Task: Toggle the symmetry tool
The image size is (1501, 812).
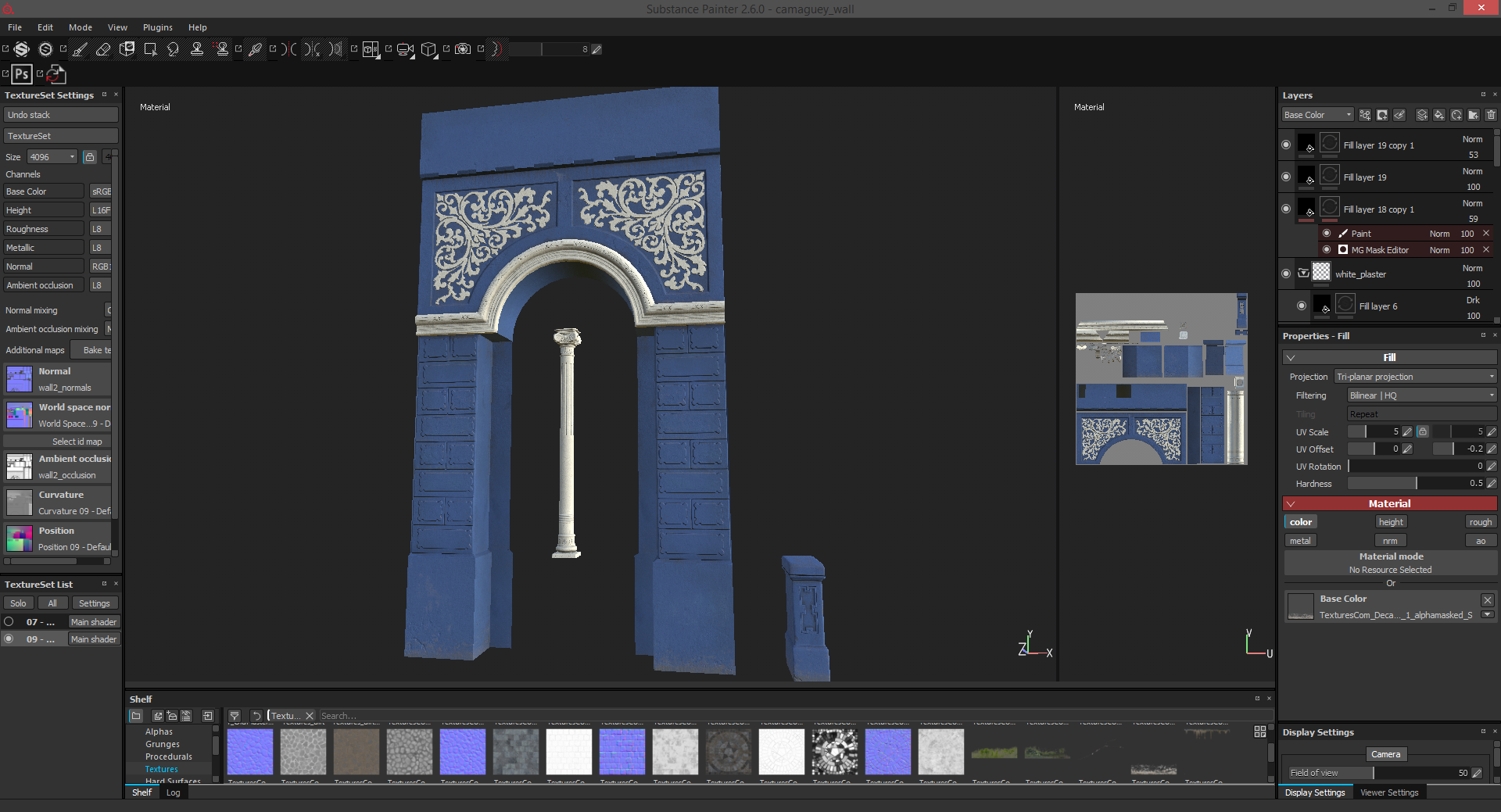Action: (x=288, y=49)
